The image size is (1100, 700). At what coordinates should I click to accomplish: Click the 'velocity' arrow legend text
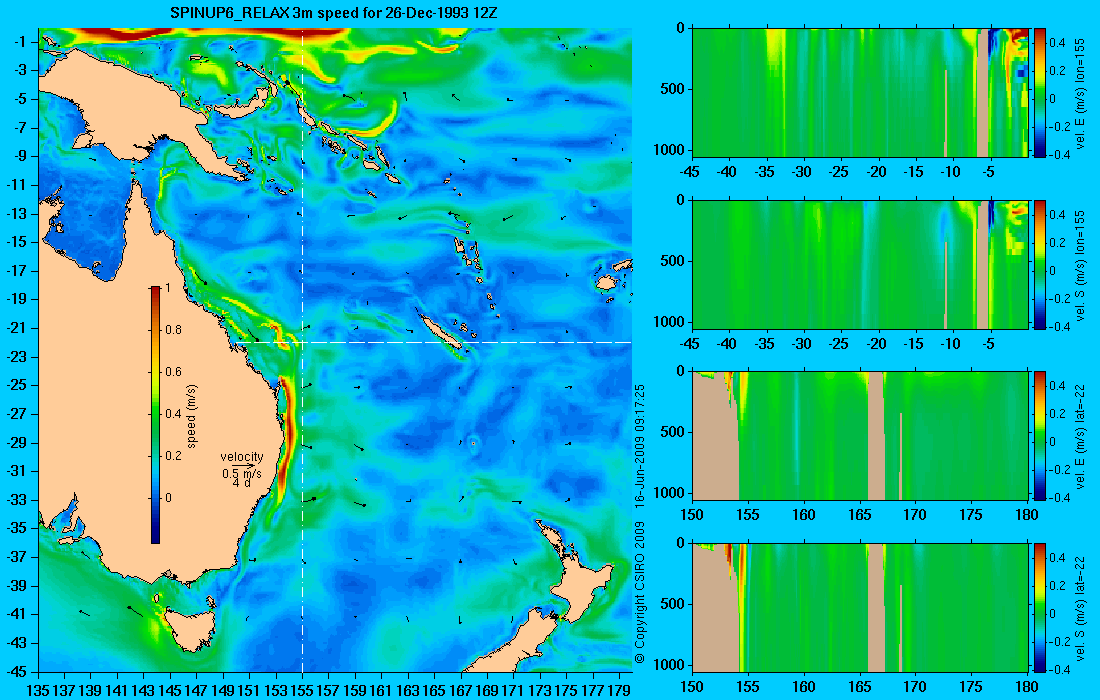point(241,457)
